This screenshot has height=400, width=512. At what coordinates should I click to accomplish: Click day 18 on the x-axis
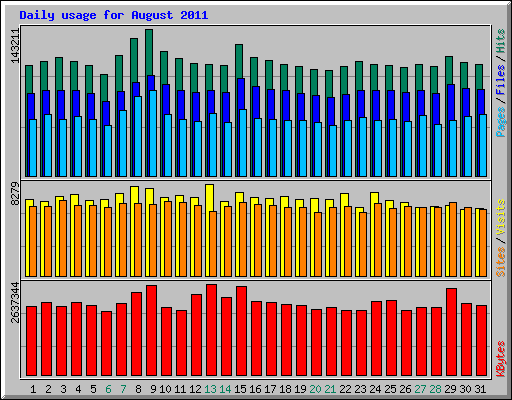click(x=285, y=389)
